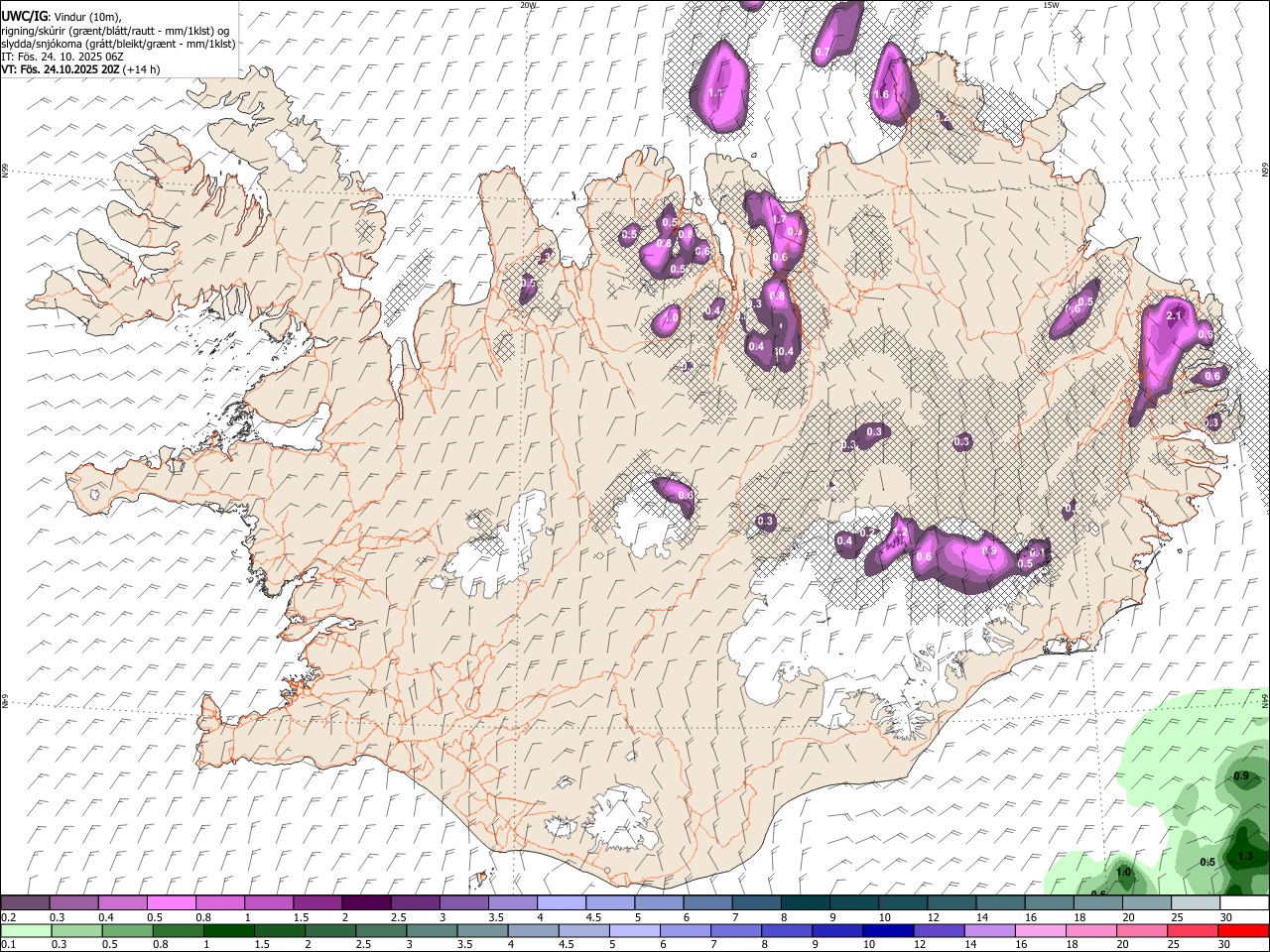Click the "1.6" snowfall value on the map
Viewport: 1270px width, 952px height.
tap(880, 95)
